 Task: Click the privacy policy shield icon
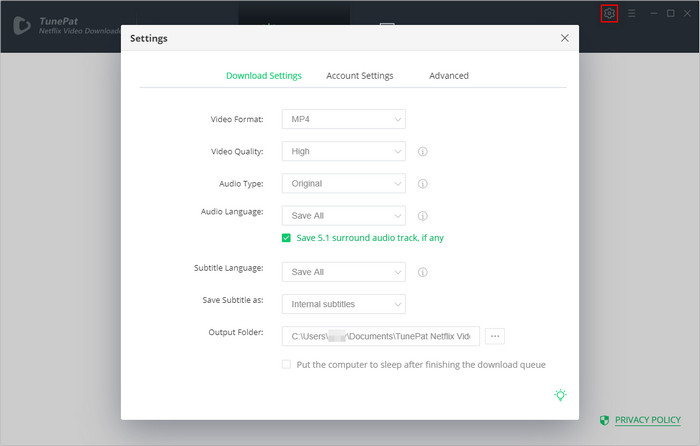pyautogui.click(x=604, y=420)
